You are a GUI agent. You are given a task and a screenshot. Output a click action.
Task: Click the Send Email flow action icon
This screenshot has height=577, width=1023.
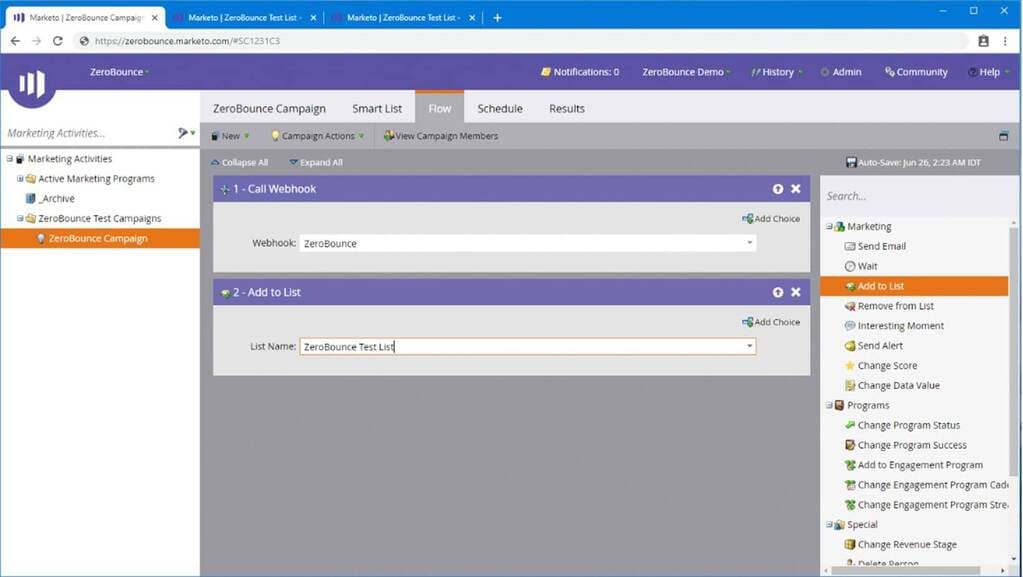coord(849,246)
